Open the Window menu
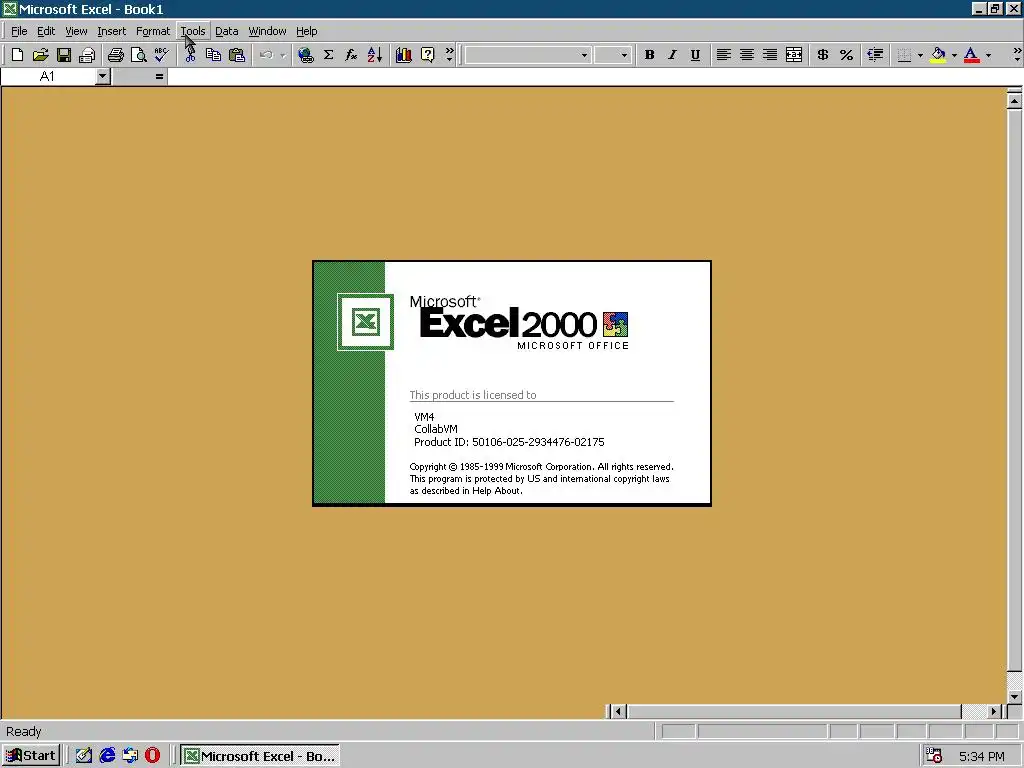The height and width of the screenshot is (768, 1024). (267, 31)
